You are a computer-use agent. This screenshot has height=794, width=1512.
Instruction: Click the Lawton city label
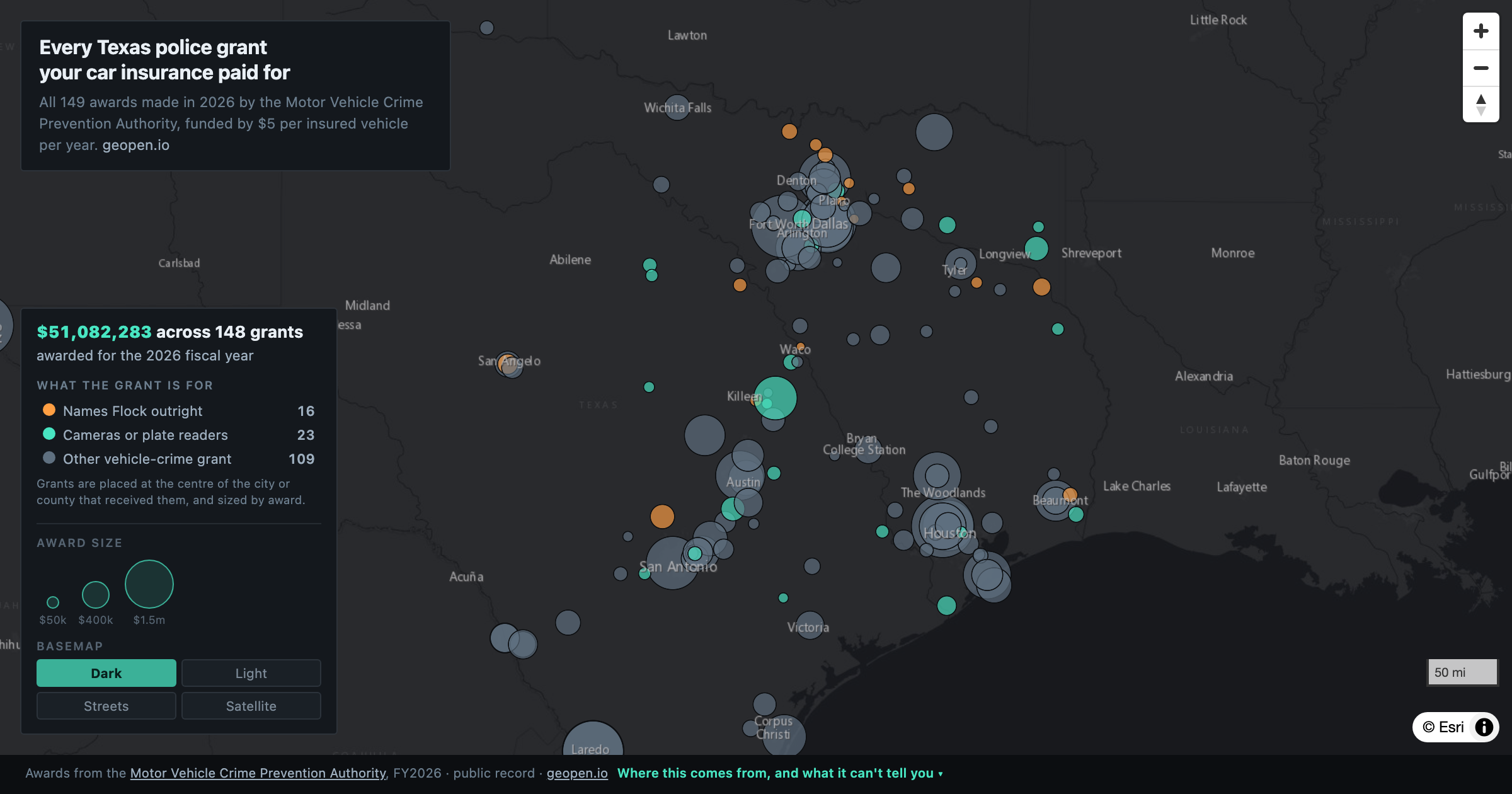pyautogui.click(x=687, y=36)
